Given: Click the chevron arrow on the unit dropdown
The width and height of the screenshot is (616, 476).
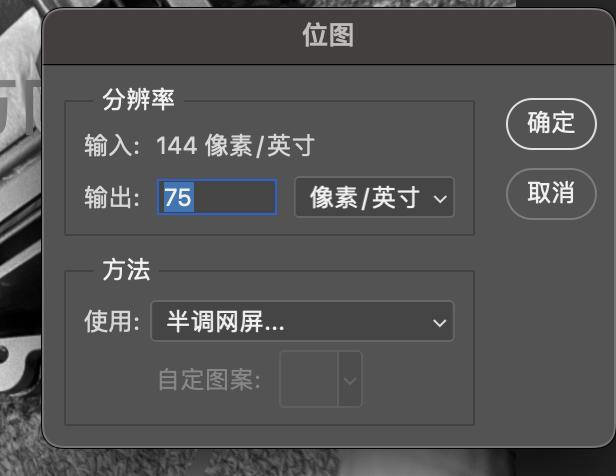Looking at the screenshot, I should [x=440, y=199].
